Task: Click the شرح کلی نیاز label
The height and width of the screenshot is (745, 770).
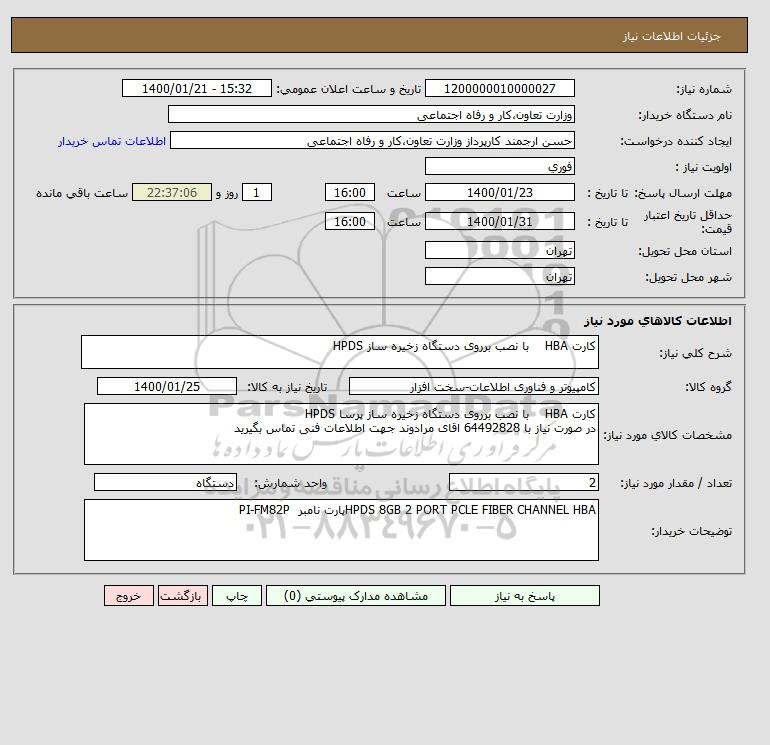Action: click(x=695, y=353)
